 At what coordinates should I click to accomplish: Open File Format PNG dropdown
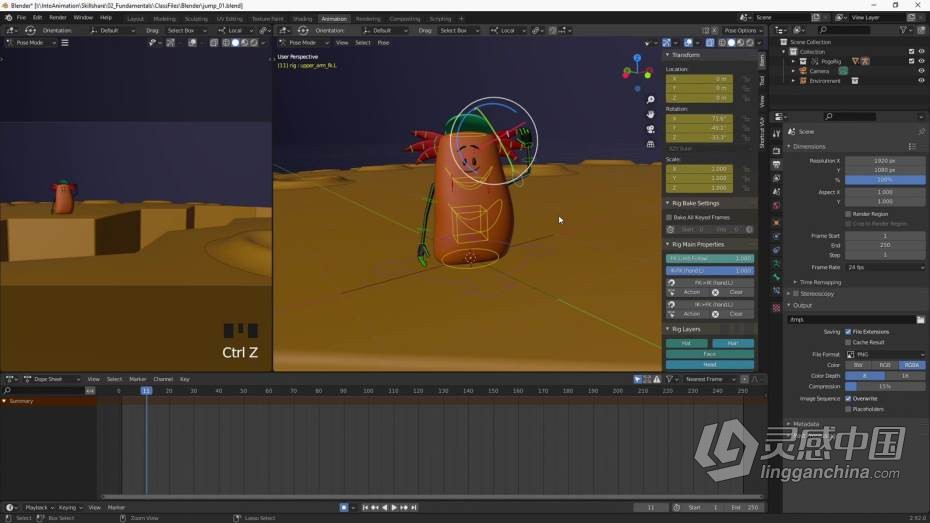click(885, 355)
